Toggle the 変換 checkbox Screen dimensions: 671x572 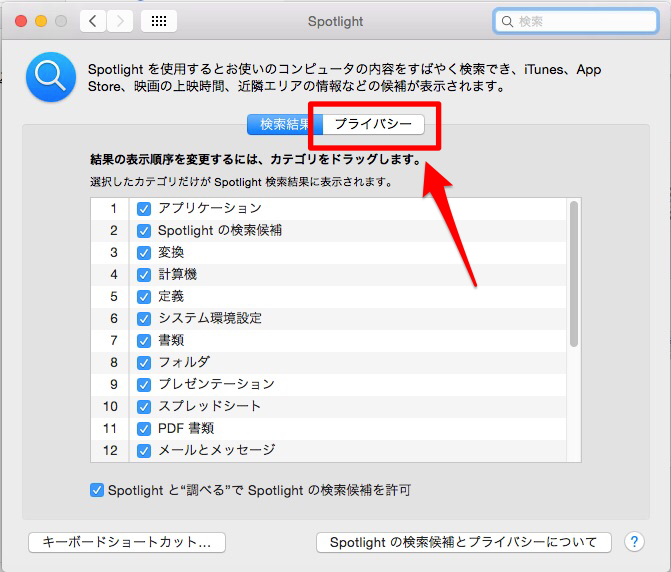[x=144, y=253]
